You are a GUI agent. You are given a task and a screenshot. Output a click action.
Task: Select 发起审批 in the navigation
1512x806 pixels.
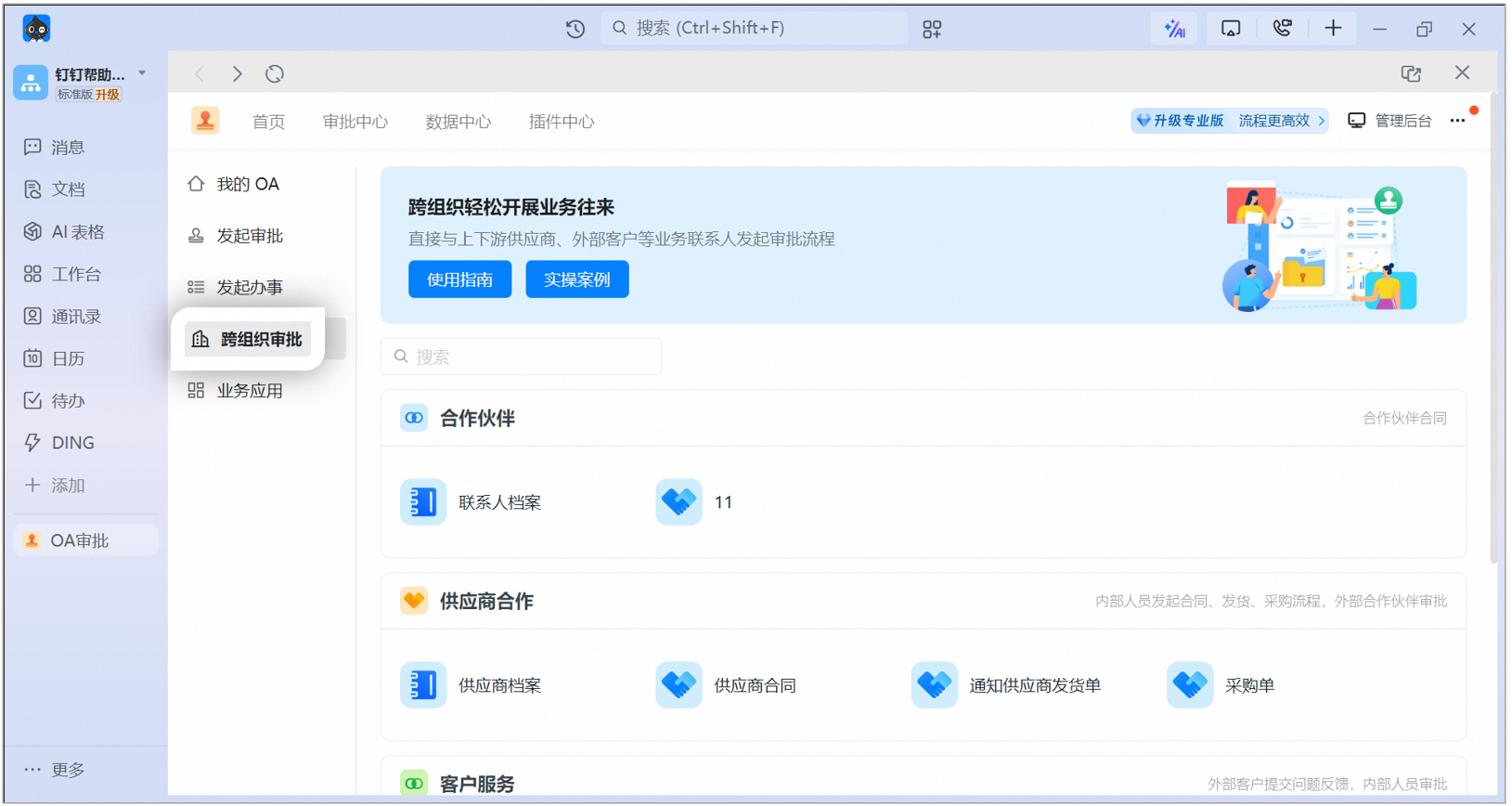(249, 236)
